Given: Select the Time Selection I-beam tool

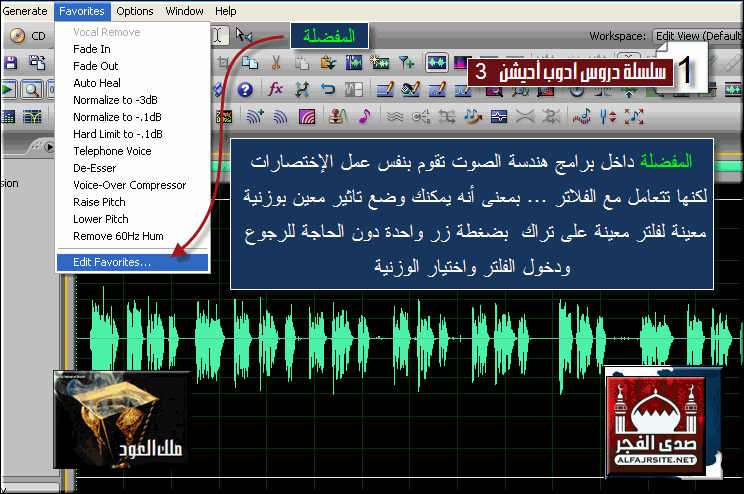Looking at the screenshot, I should (218, 35).
